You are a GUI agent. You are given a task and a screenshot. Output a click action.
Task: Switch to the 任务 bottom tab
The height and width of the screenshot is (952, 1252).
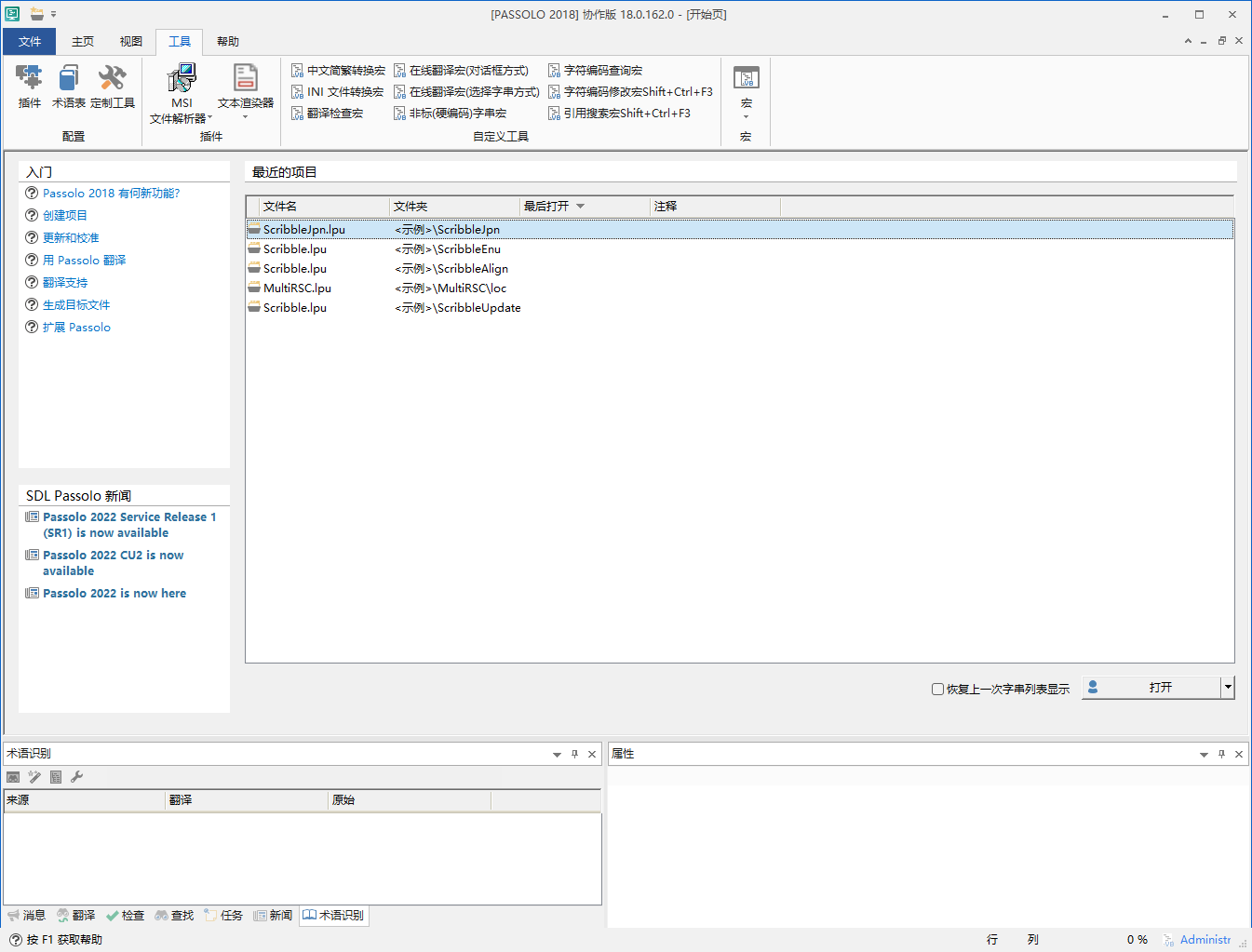click(x=223, y=916)
